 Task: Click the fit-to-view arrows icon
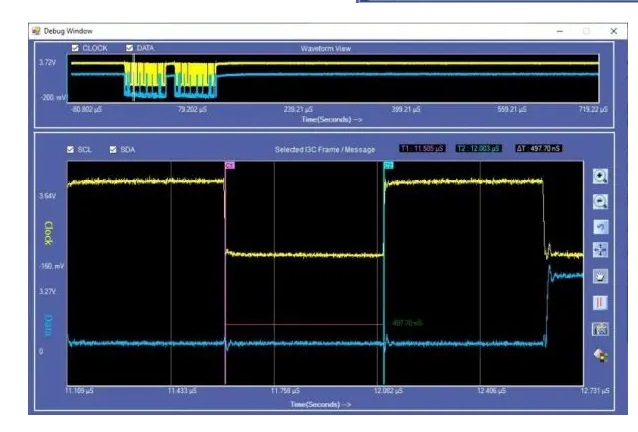(601, 250)
